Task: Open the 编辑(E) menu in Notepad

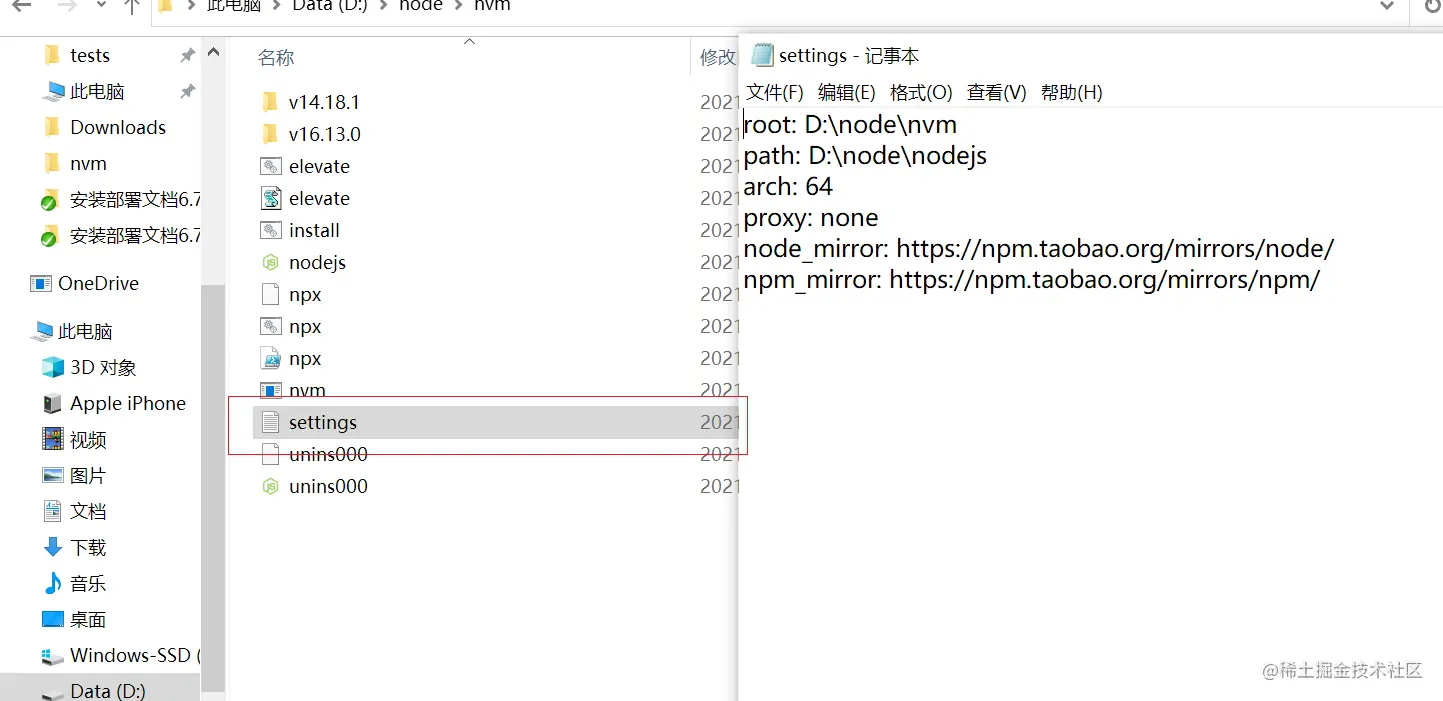Action: [x=847, y=92]
